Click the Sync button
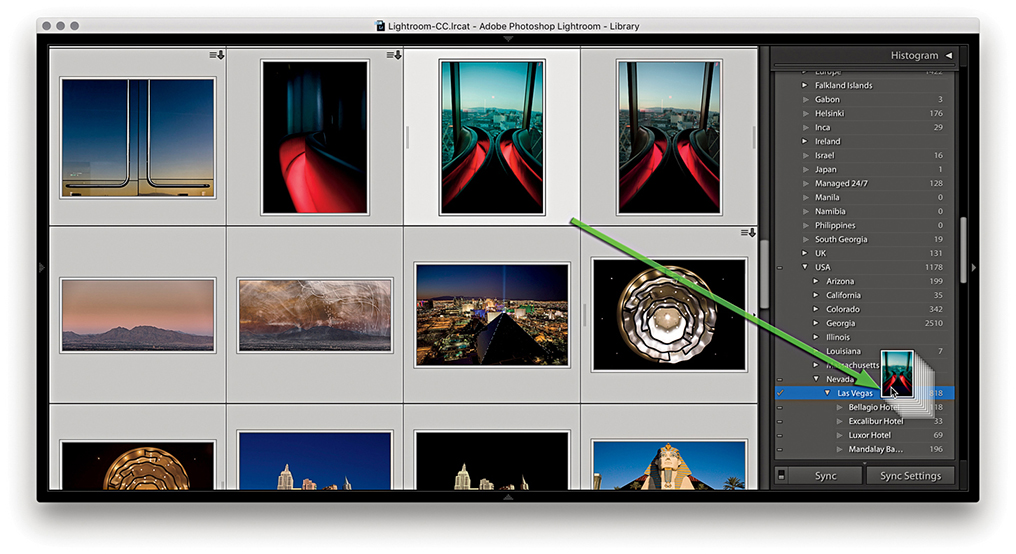Screen dimensions: 1016x554 826,476
